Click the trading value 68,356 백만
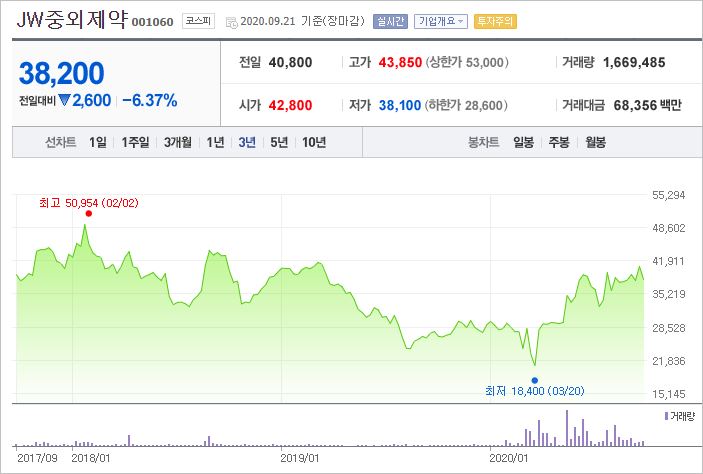 click(647, 105)
